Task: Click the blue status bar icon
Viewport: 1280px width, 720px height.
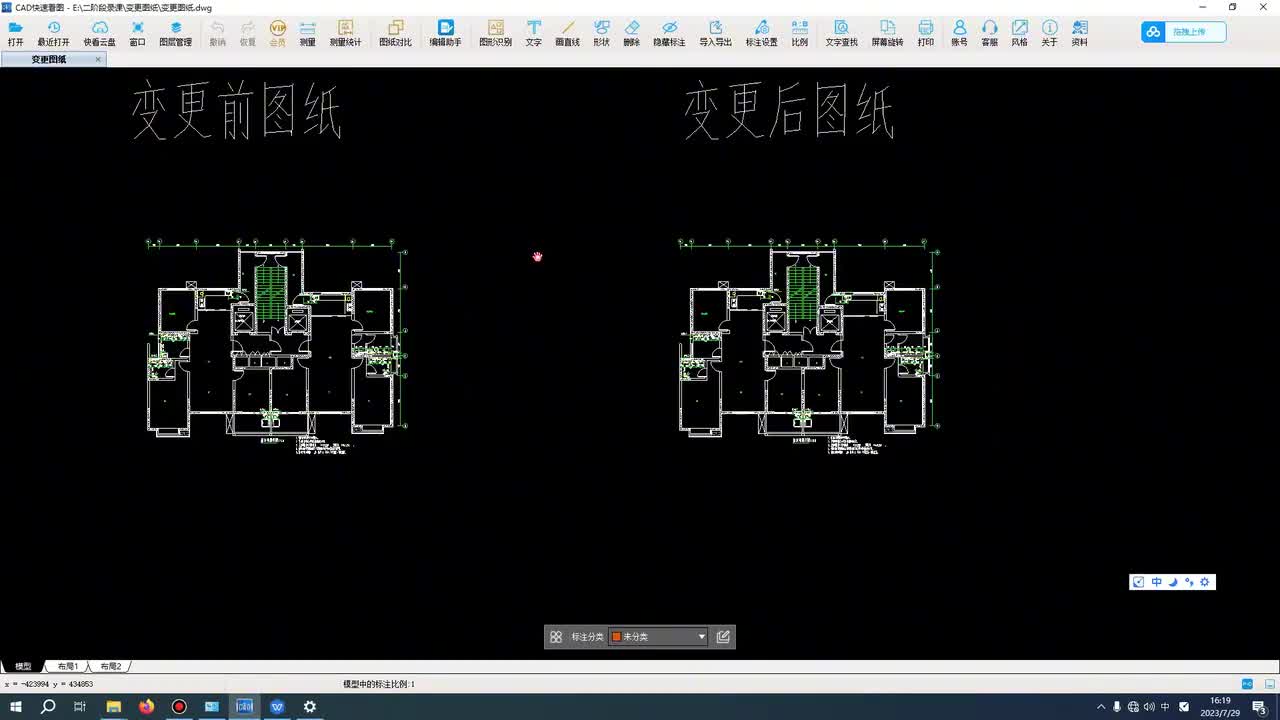Action: (1247, 684)
